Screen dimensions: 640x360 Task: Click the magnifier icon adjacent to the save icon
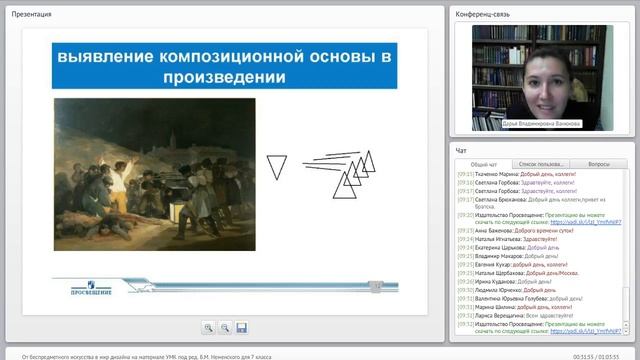point(225,328)
